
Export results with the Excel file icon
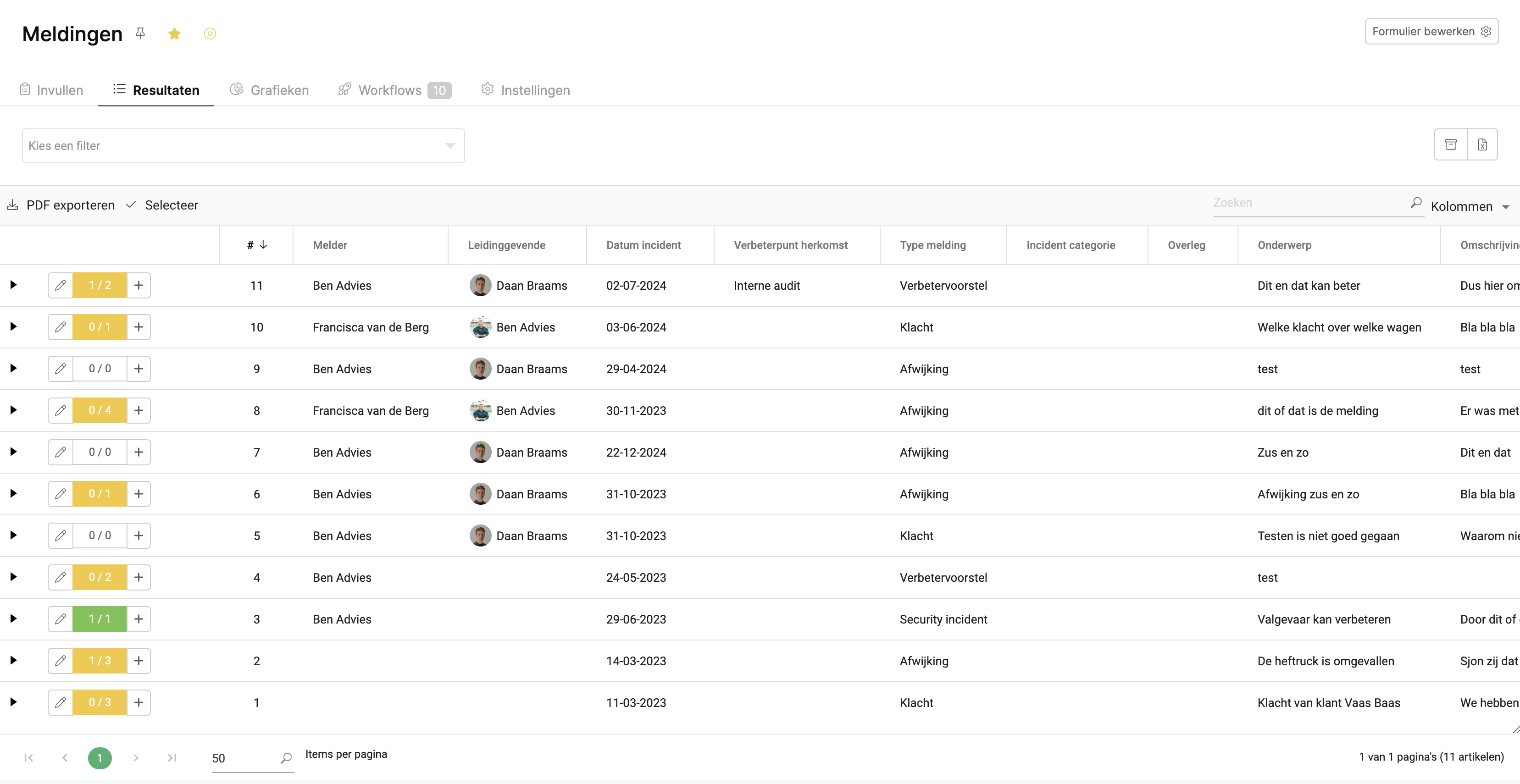1481,144
